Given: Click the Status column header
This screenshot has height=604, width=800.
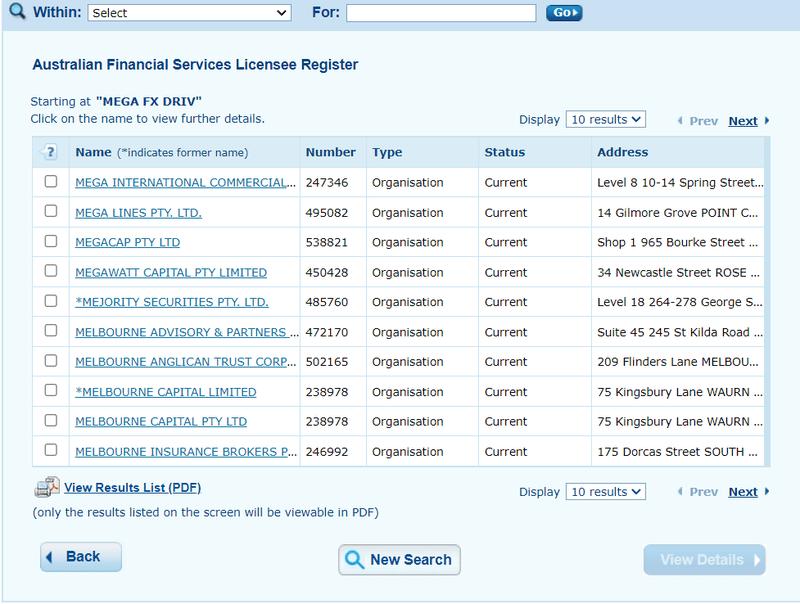Looking at the screenshot, I should pos(505,152).
